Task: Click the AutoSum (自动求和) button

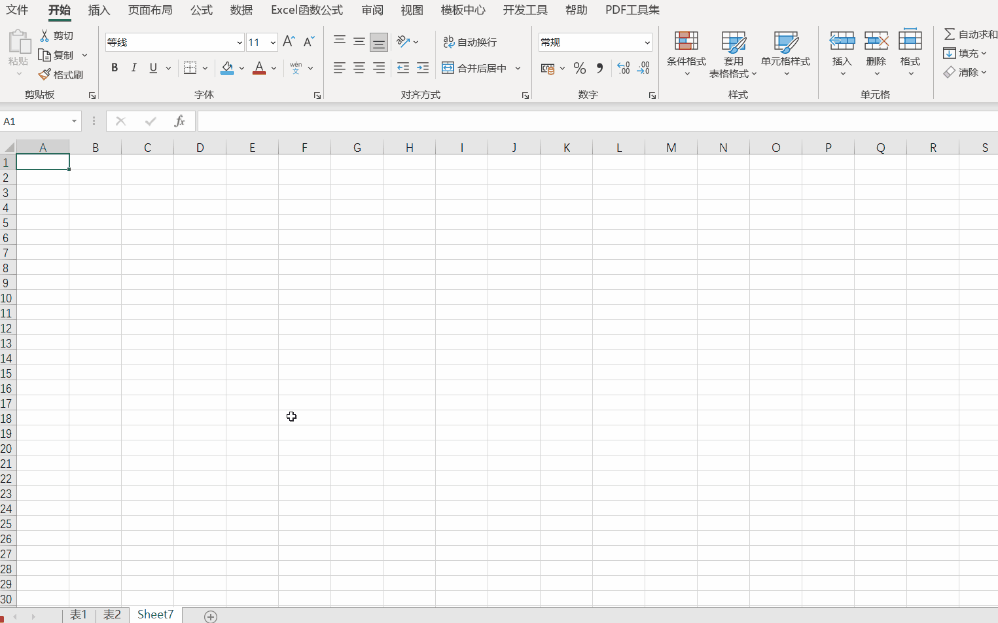Action: click(970, 34)
